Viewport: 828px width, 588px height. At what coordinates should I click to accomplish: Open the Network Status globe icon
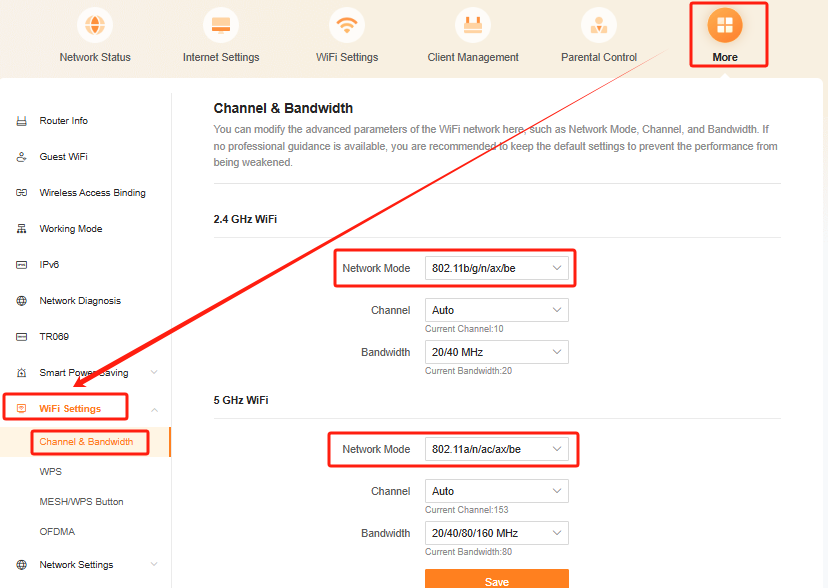click(x=95, y=23)
